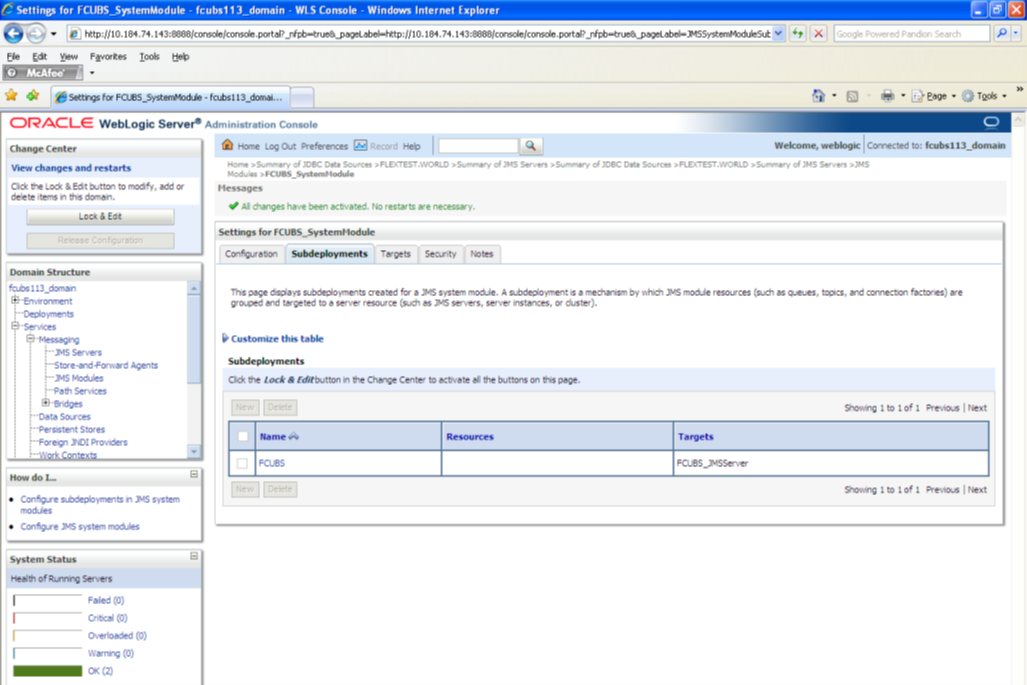Open the Page toolbar menu
This screenshot has width=1027, height=685.
(933, 96)
